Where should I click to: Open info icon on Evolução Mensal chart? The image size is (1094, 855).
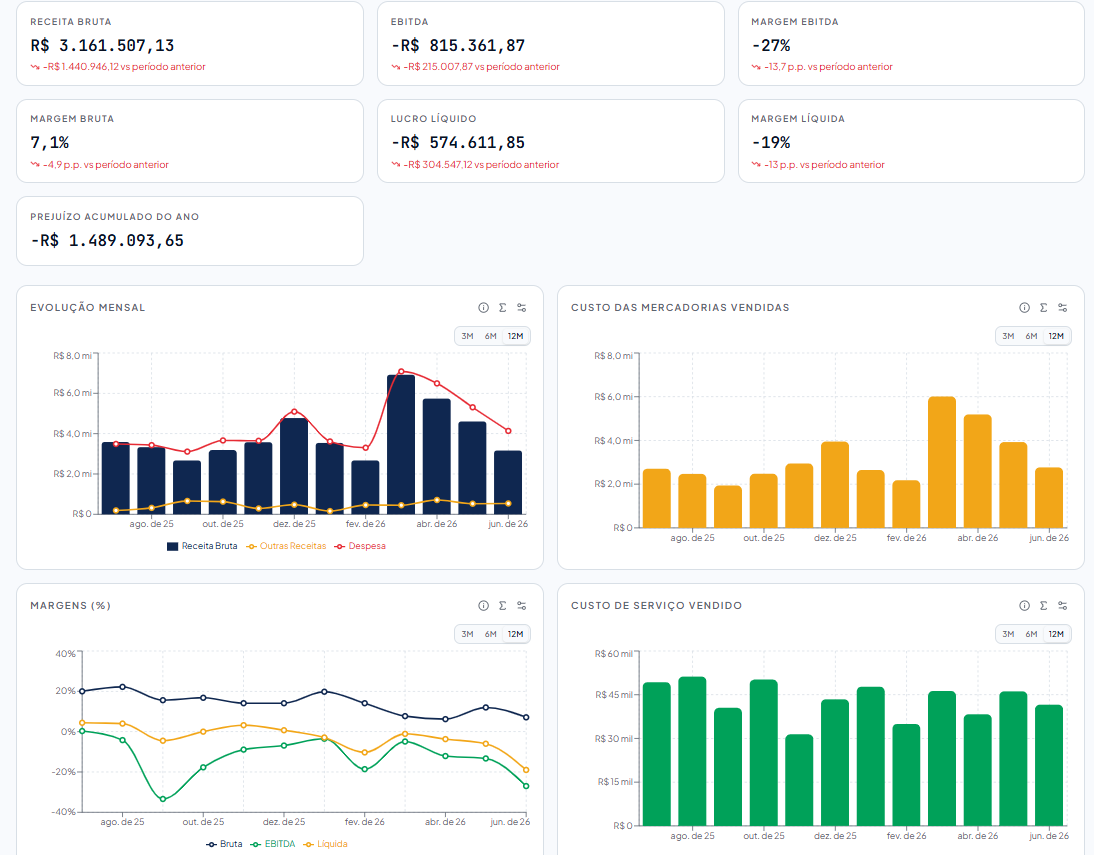[x=483, y=308]
